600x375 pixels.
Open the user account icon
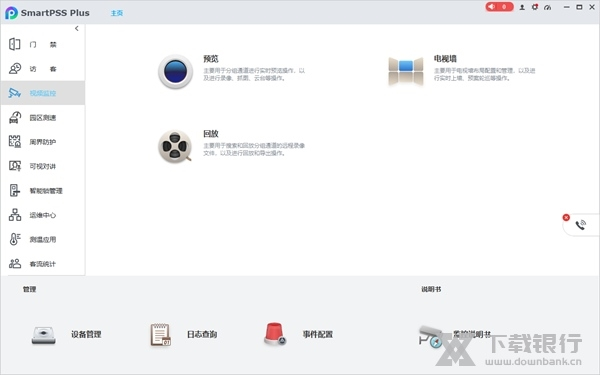click(522, 7)
